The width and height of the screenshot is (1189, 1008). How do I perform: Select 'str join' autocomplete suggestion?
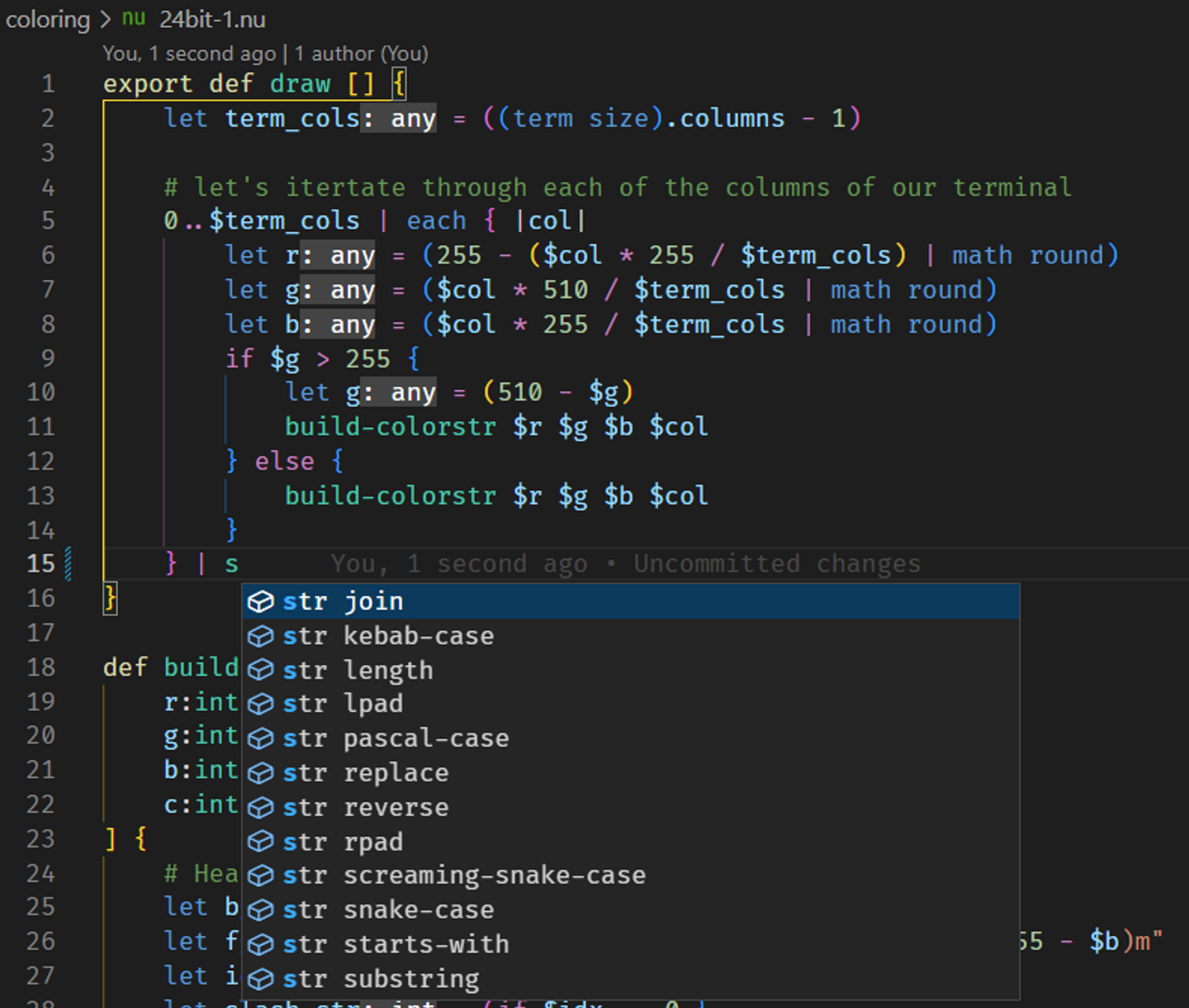pyautogui.click(x=343, y=602)
